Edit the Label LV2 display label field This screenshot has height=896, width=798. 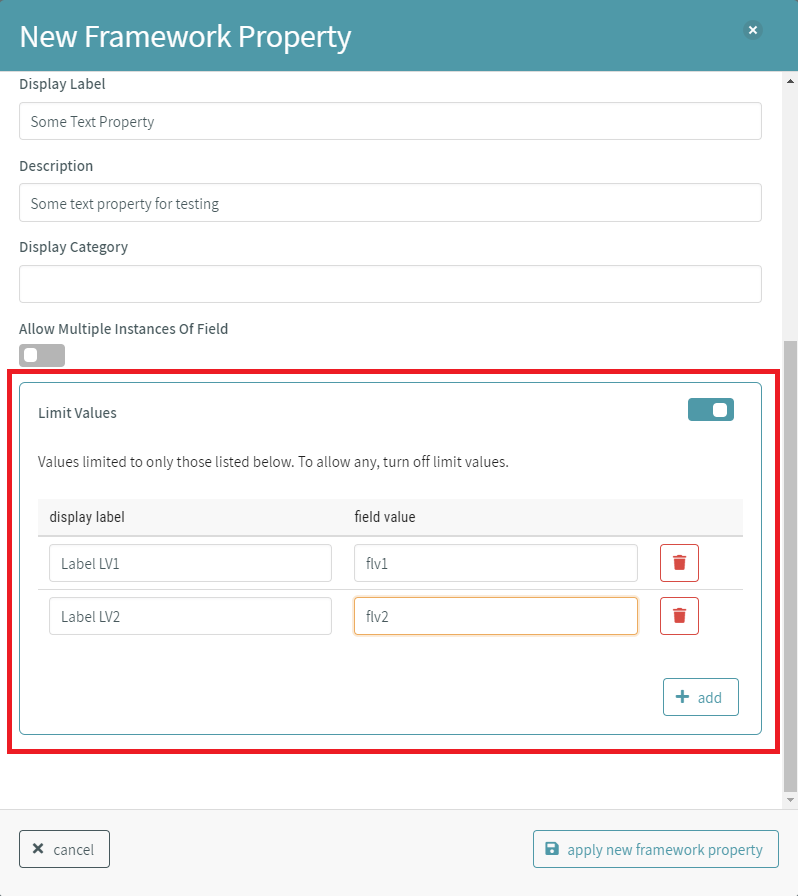click(190, 616)
